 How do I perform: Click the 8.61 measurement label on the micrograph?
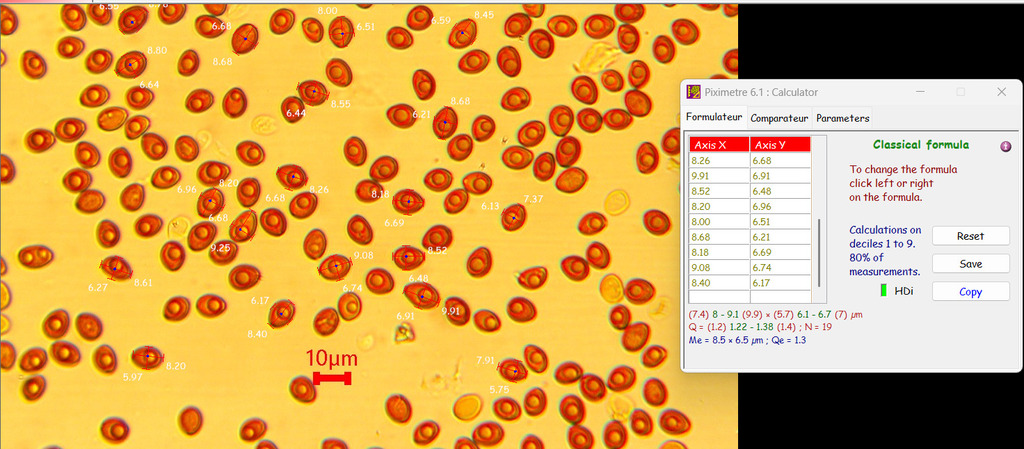[x=144, y=283]
